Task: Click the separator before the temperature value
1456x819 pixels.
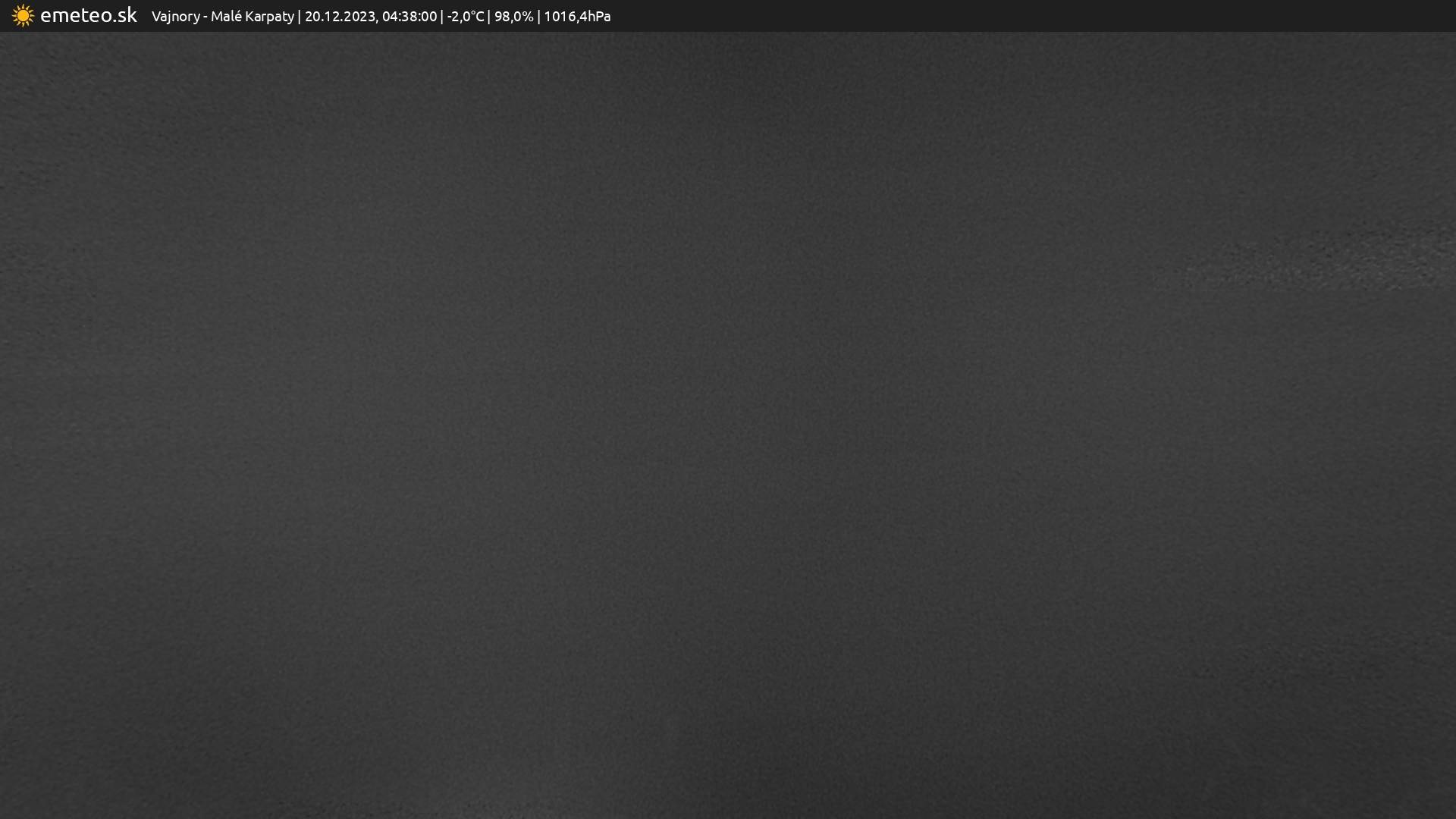Action: pyautogui.click(x=441, y=17)
